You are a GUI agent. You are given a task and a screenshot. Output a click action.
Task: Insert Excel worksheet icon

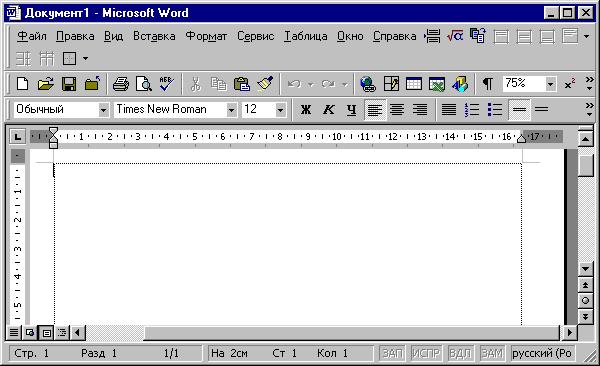point(437,83)
